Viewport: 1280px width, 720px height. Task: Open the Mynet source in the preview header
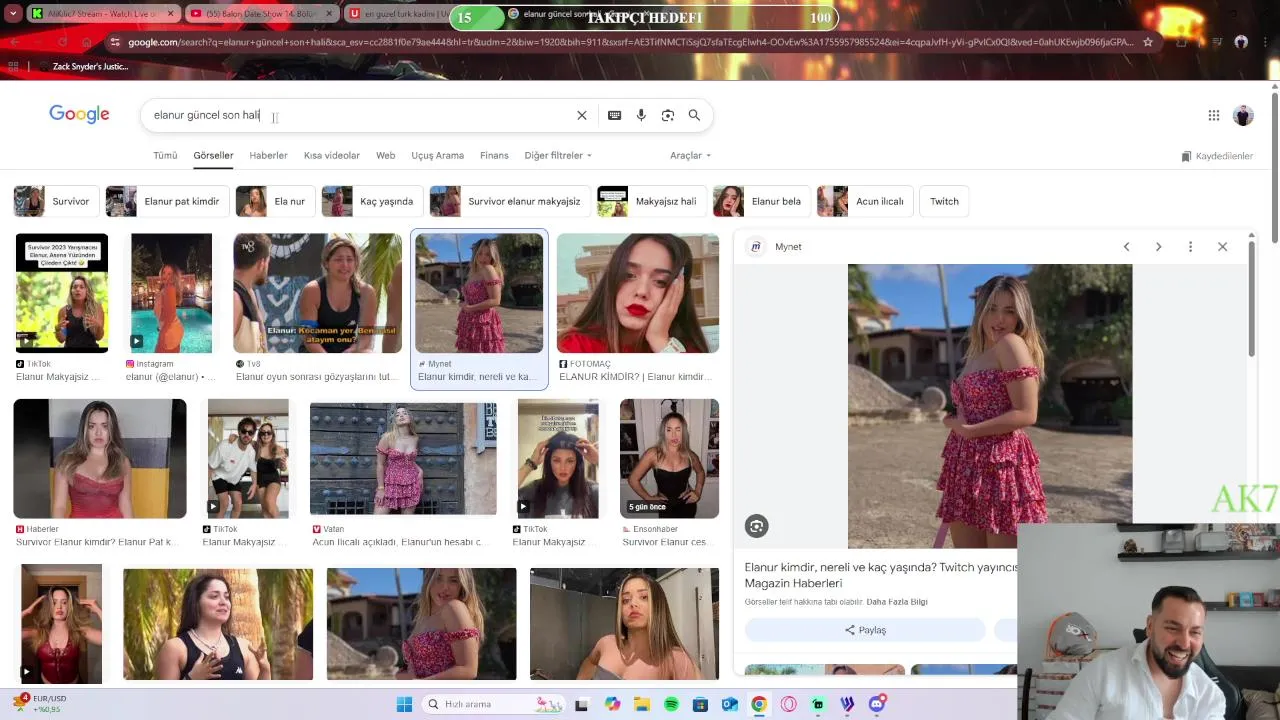tap(776, 247)
